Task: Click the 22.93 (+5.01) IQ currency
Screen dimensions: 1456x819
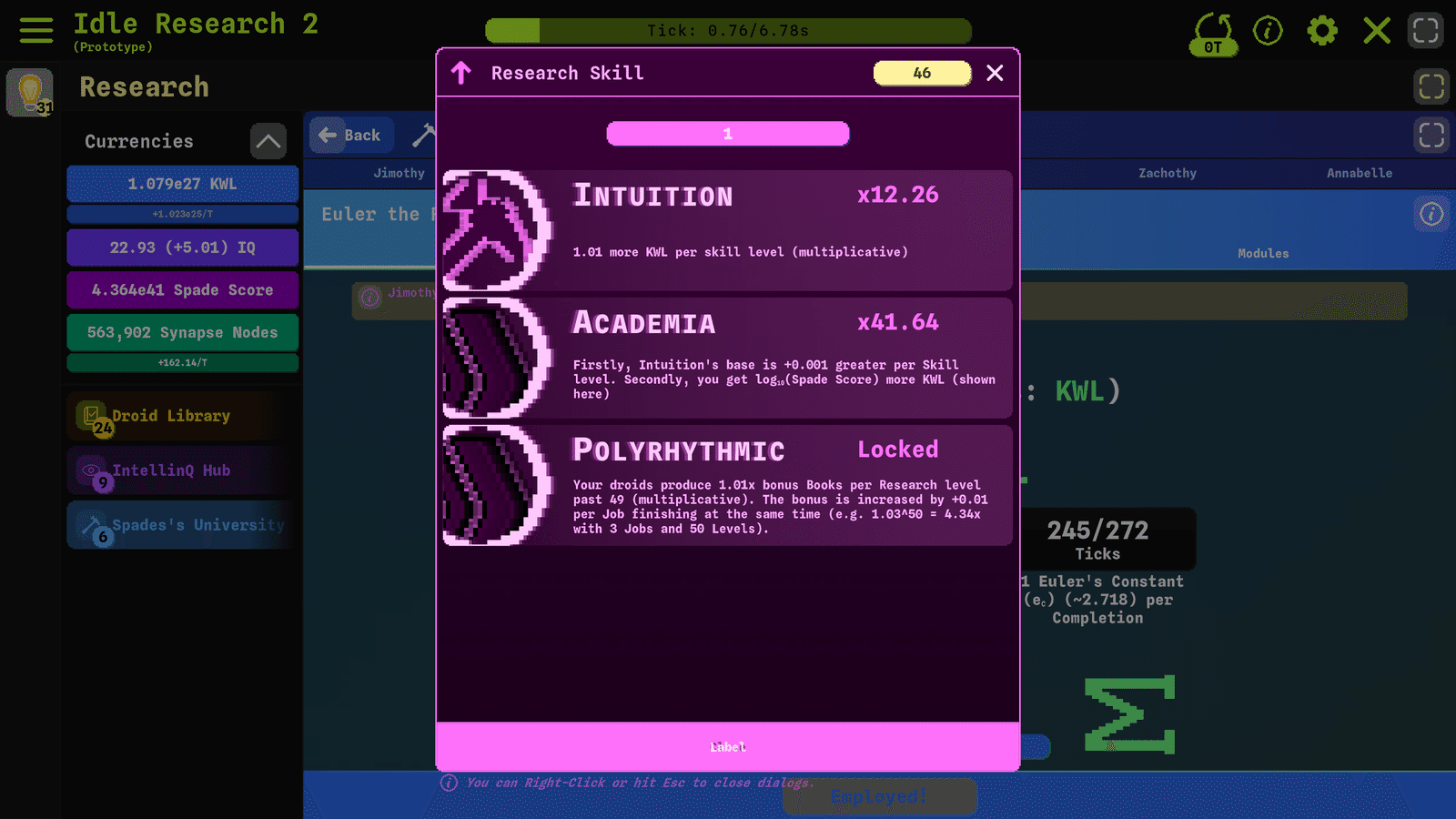Action: click(x=182, y=248)
